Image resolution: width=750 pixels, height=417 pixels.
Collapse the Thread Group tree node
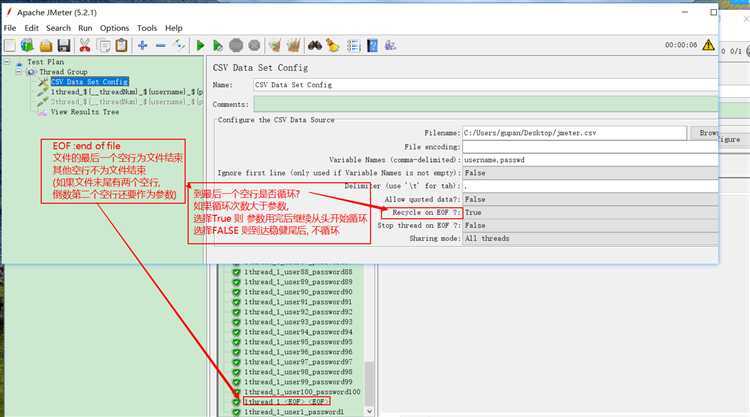(x=19, y=72)
